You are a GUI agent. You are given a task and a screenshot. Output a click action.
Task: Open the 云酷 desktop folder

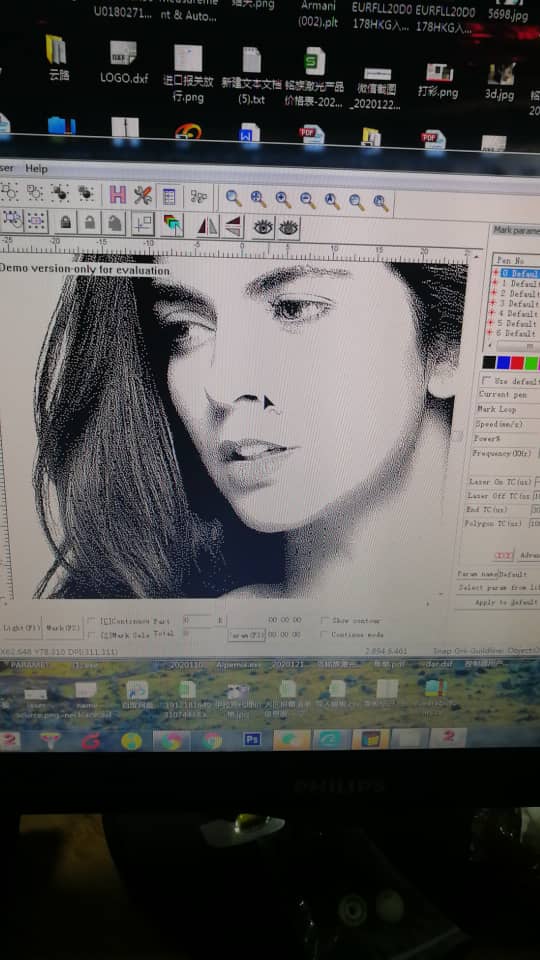click(x=58, y=58)
